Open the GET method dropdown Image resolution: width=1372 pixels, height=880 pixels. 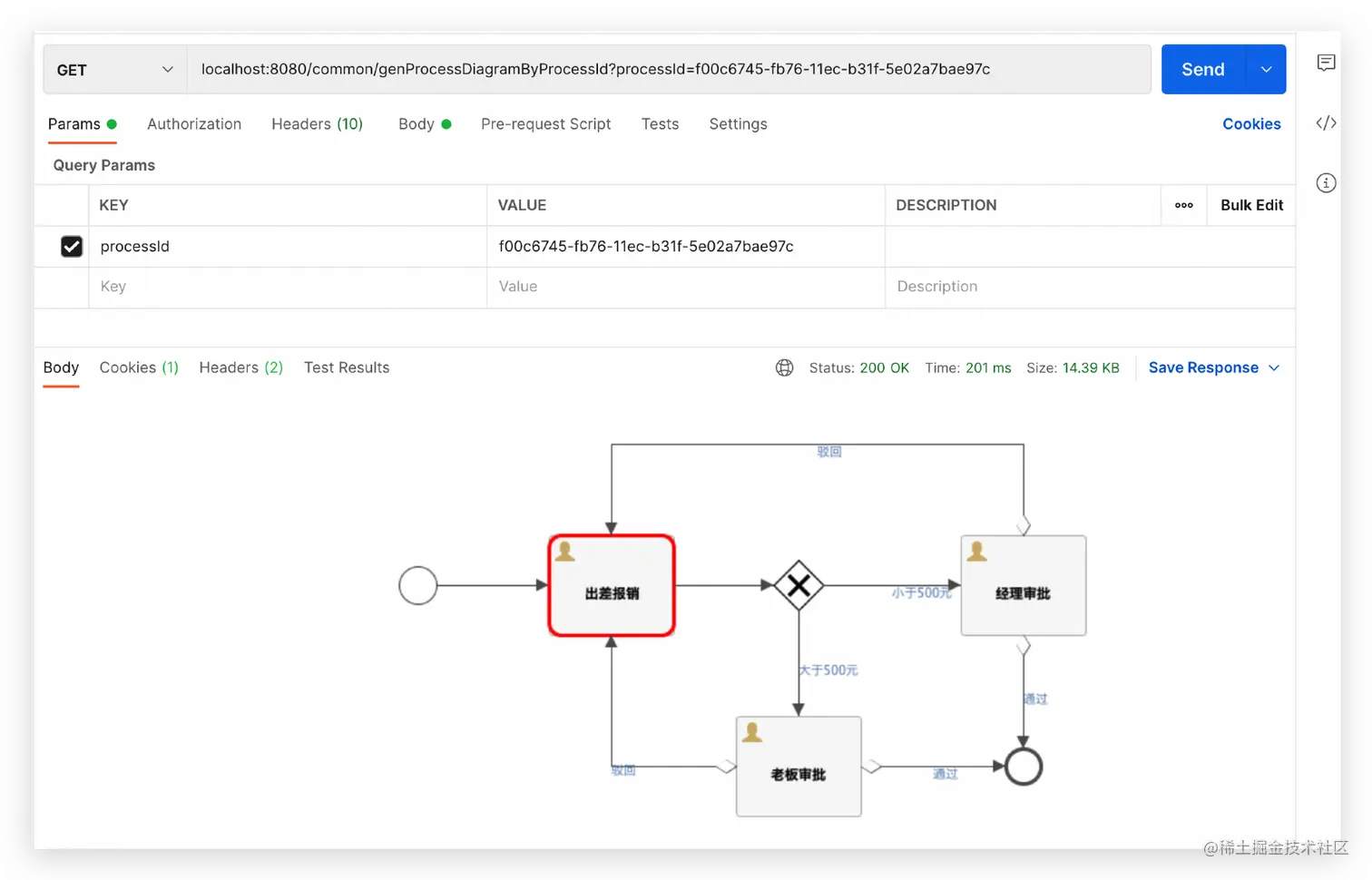(114, 70)
